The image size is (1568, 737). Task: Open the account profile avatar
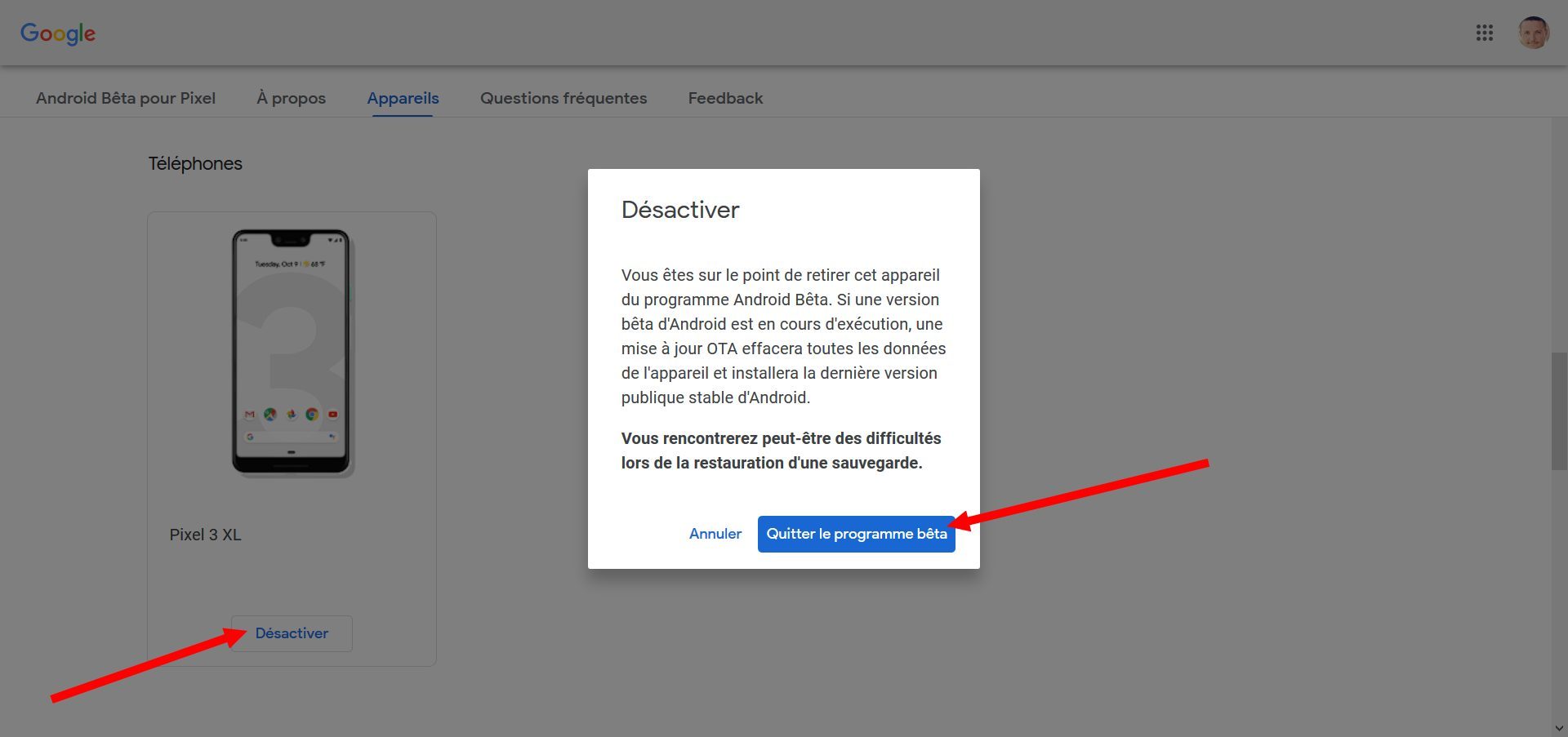[x=1533, y=33]
